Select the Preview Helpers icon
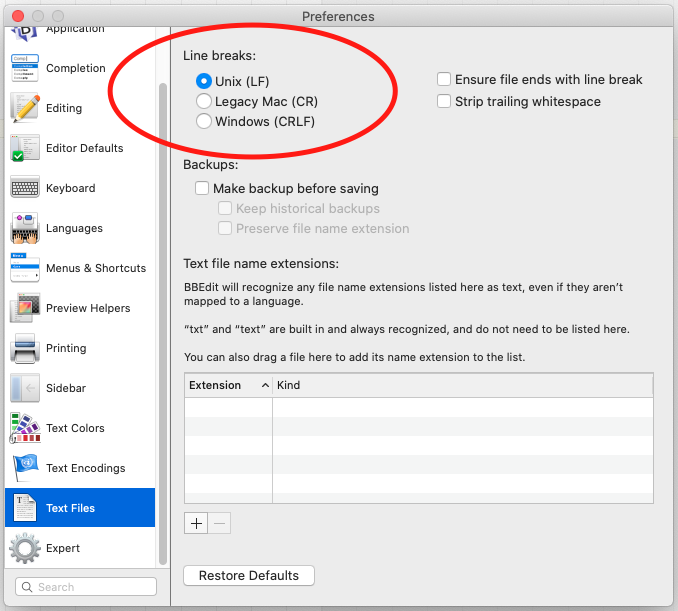Image resolution: width=678 pixels, height=611 pixels. [25, 308]
